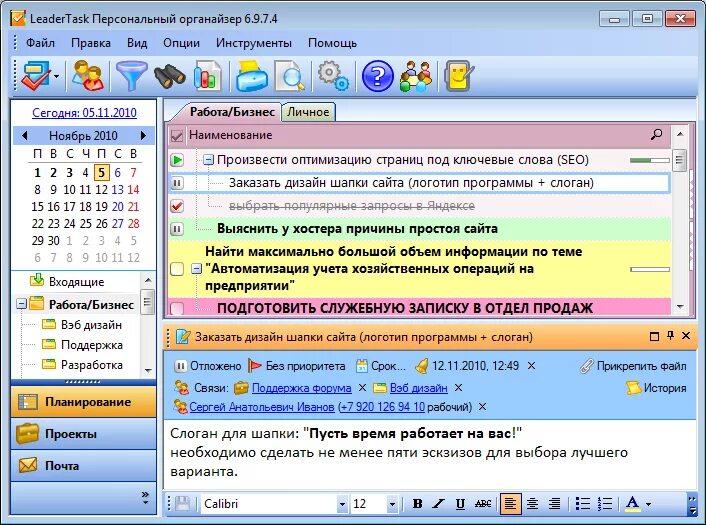Click Прикрепить файл paperclip
Viewport: 706px width, 525px height.
pos(633,366)
